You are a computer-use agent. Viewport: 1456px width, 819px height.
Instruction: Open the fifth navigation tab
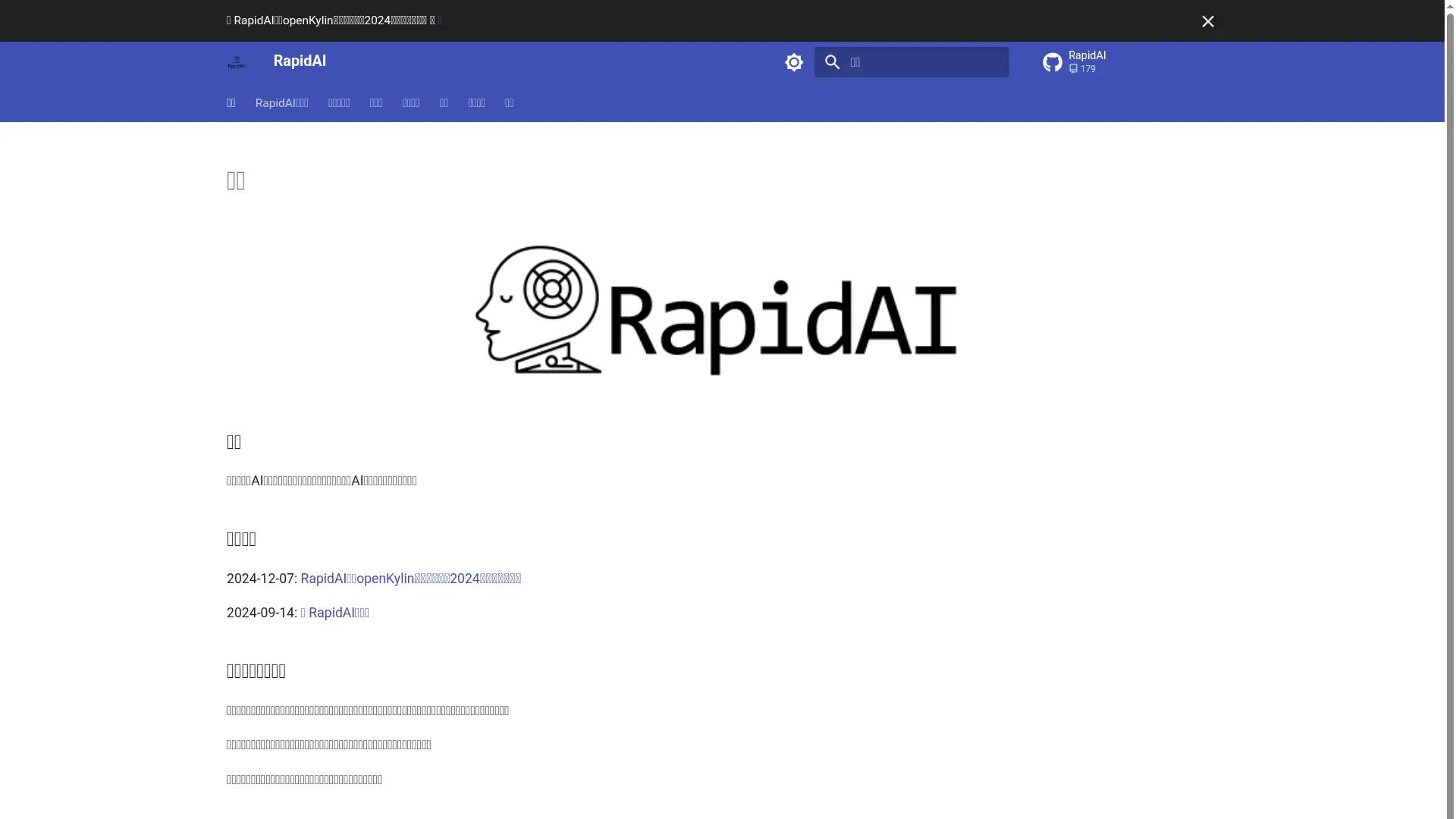410,103
